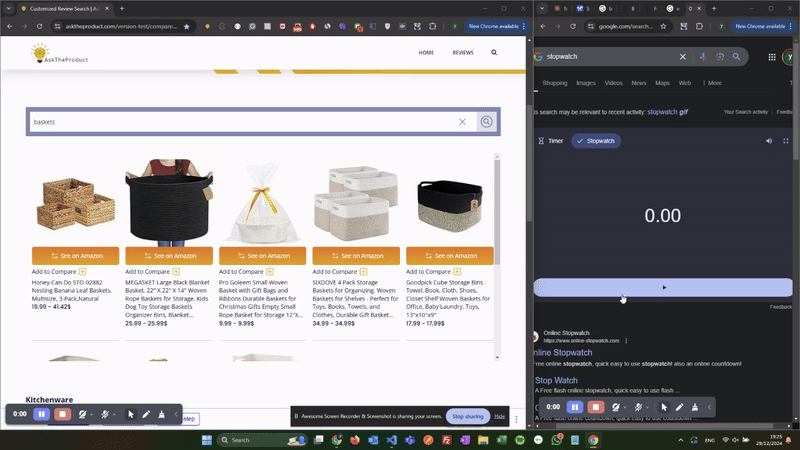Viewport: 800px width, 450px height.
Task: Select cursor tool in left recorder toolbar
Action: click(x=131, y=414)
